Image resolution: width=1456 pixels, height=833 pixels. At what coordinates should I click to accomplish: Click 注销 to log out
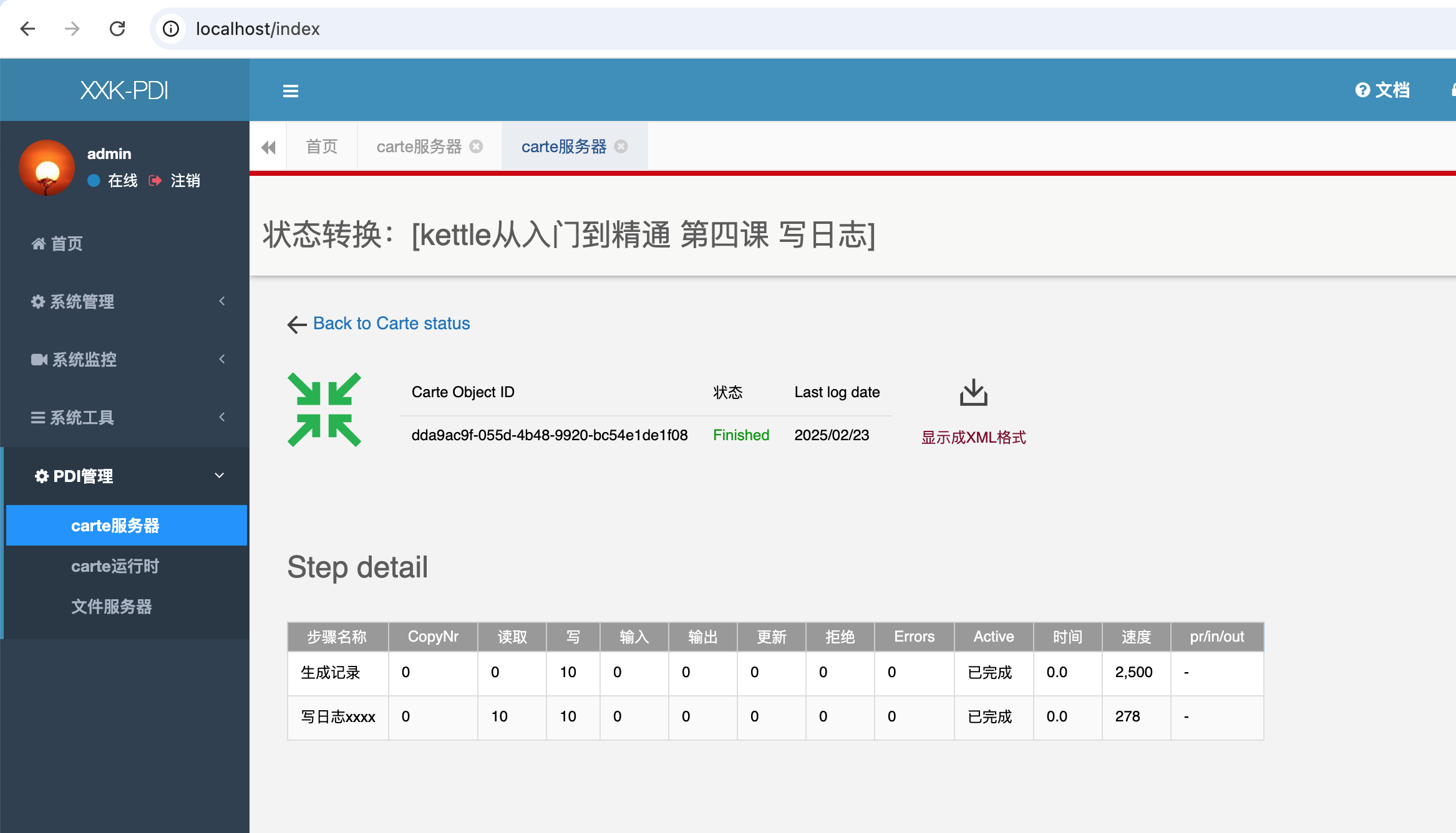click(185, 181)
